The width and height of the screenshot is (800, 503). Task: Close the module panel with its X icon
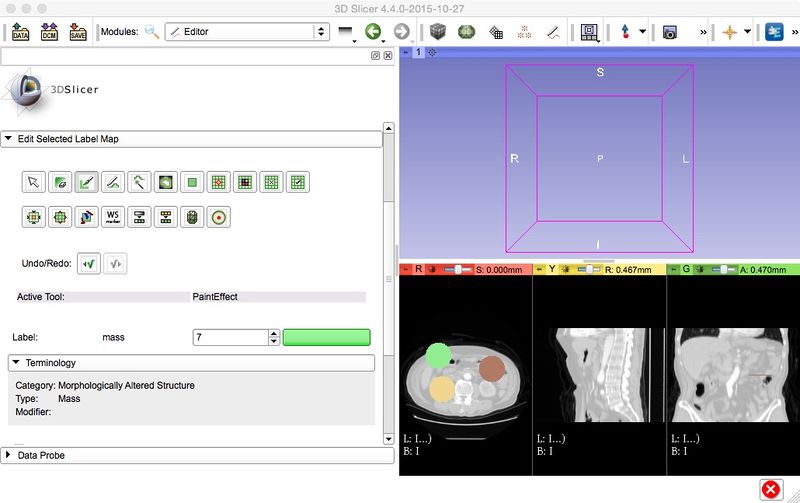click(x=388, y=56)
